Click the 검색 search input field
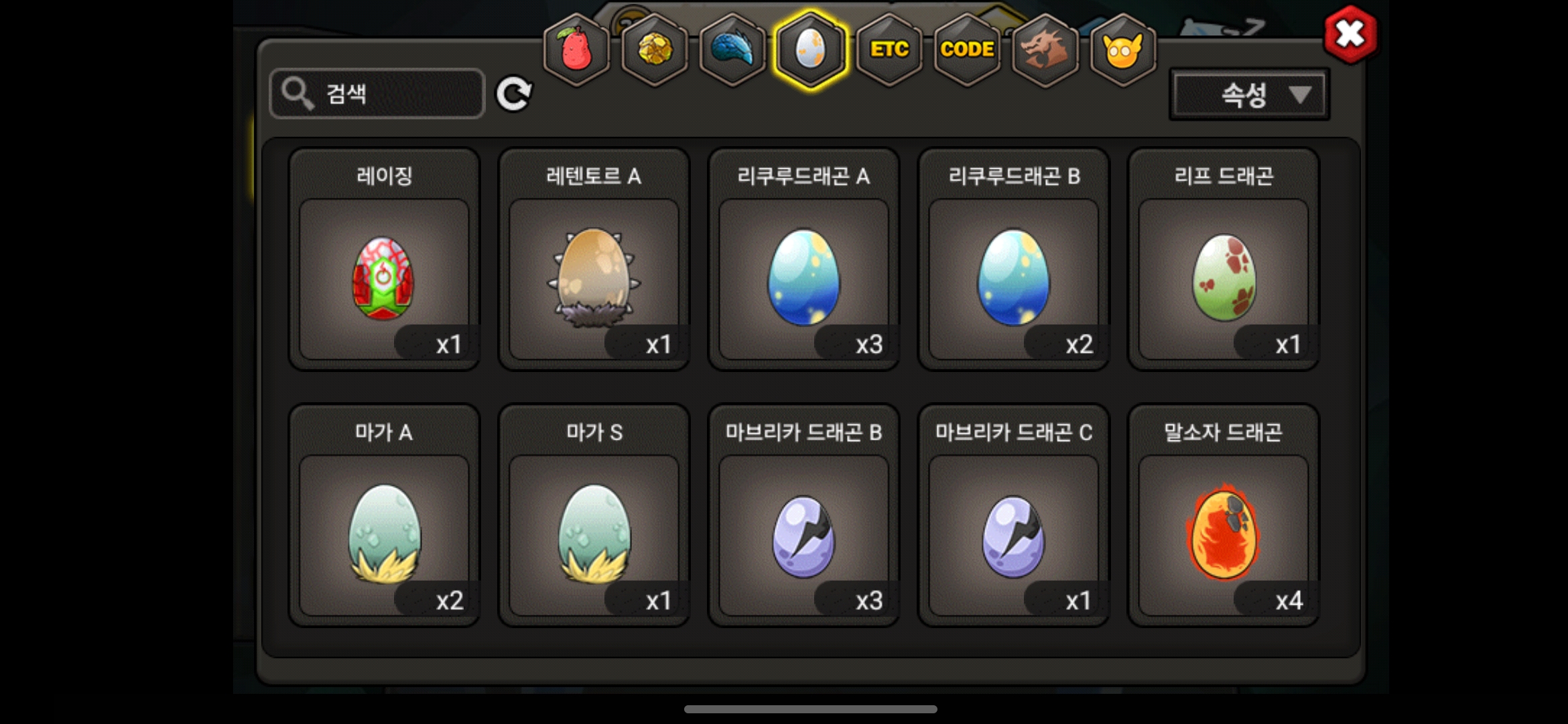Image resolution: width=1568 pixels, height=724 pixels. [x=377, y=93]
